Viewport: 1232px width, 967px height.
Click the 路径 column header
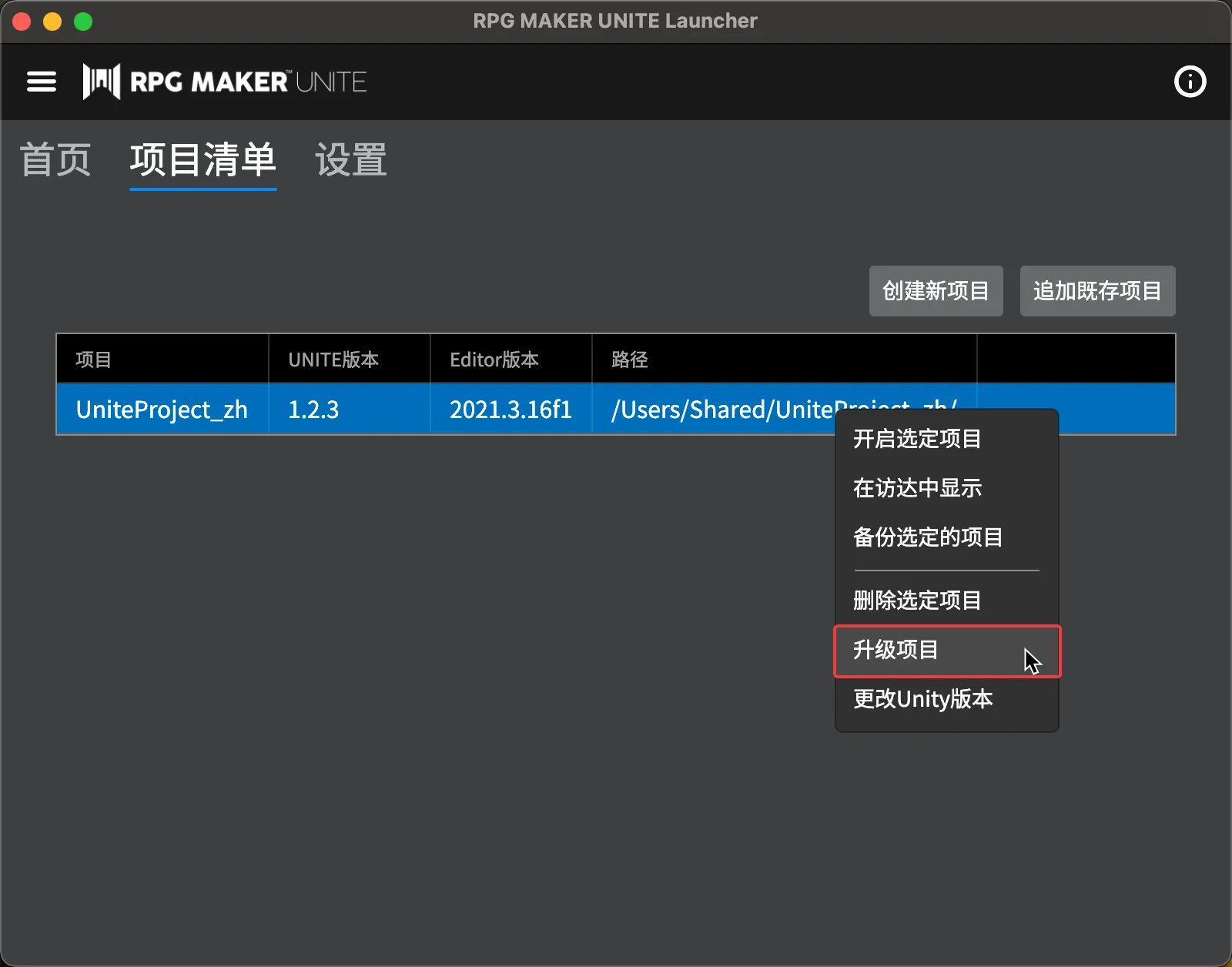tap(785, 360)
